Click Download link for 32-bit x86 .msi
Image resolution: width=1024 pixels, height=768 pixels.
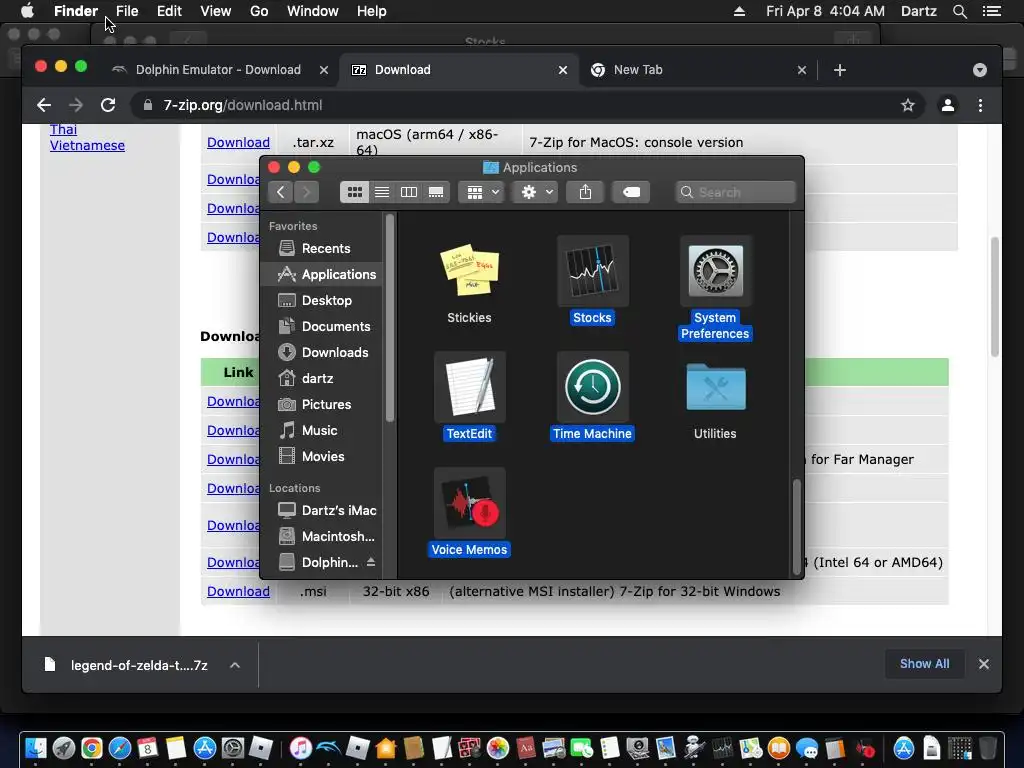pyautogui.click(x=238, y=591)
